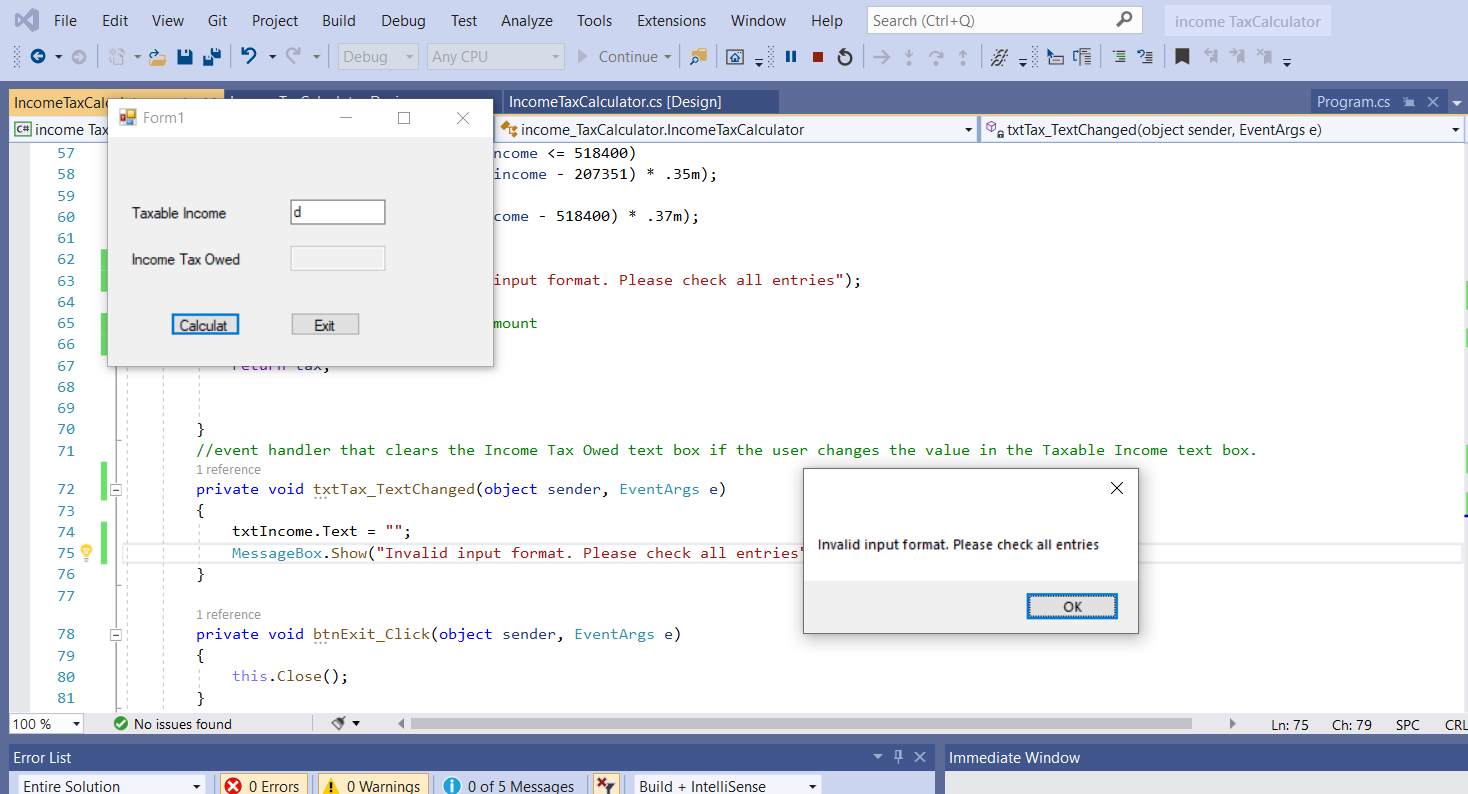This screenshot has height=794, width=1468.
Task: Restart the debugging session
Action: [x=845, y=57]
